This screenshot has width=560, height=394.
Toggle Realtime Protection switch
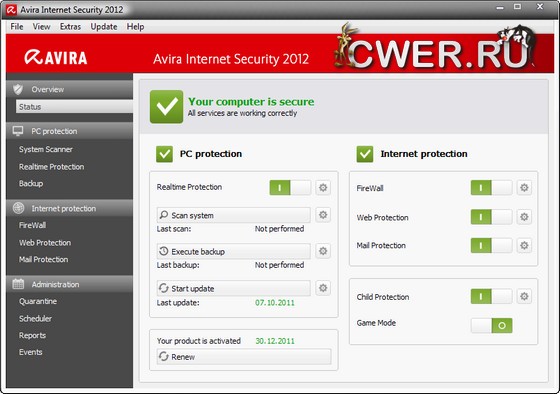click(x=290, y=188)
